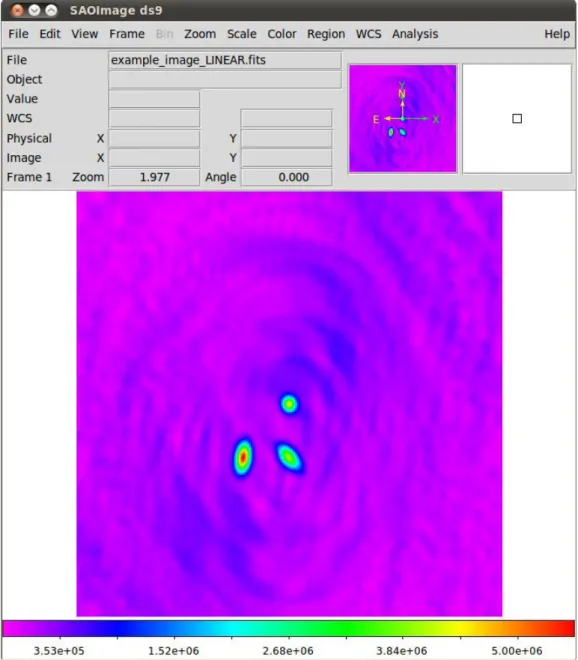
Task: Click the colorbar at the 2.68e+06 mark
Action: [x=289, y=629]
